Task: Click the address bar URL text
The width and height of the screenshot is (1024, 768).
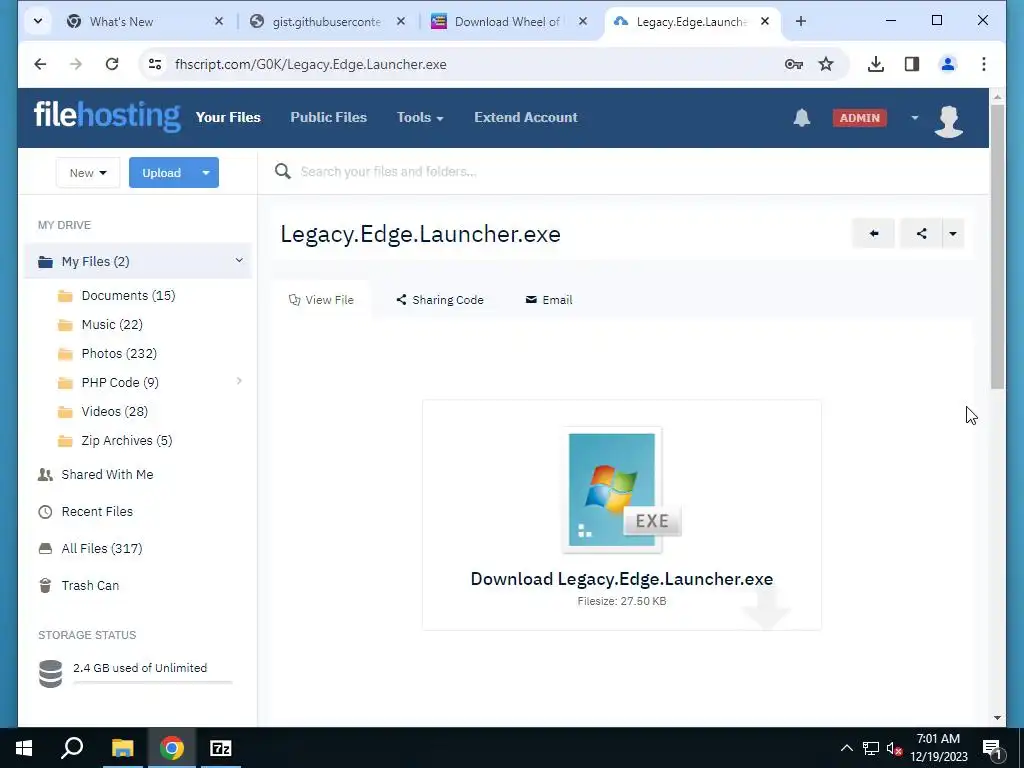Action: [311, 64]
